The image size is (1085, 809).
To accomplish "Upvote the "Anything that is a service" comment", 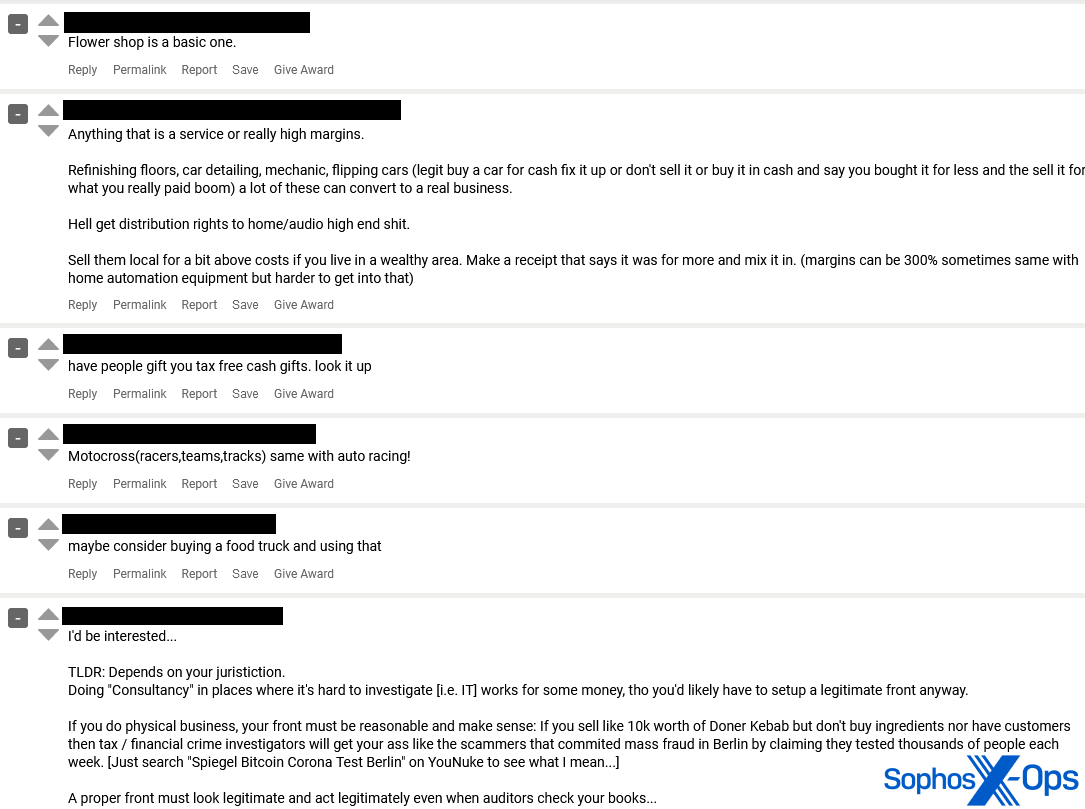I will [x=48, y=110].
